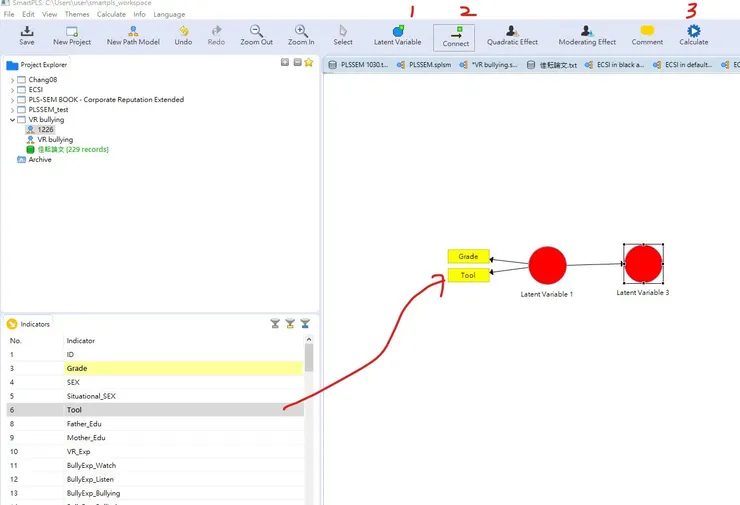Open VR bullying path model item

(50, 140)
